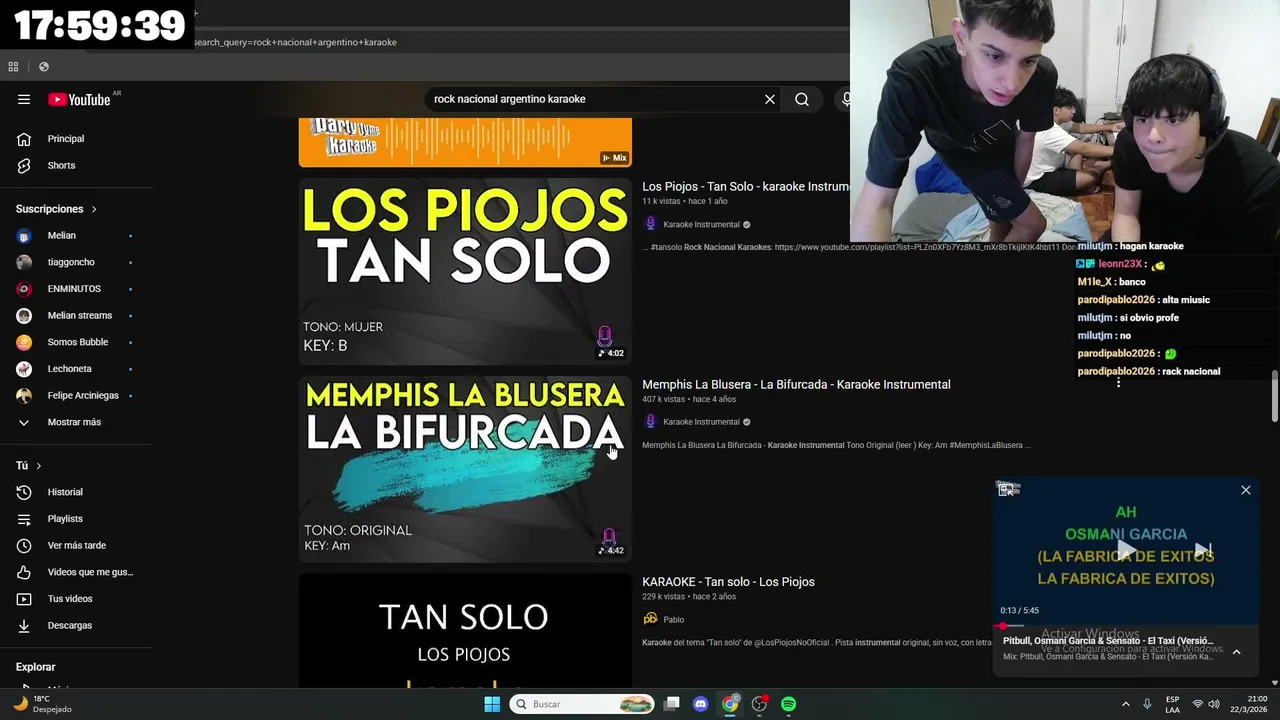Expand subscriptions with Mostrar más
The image size is (1280, 720).
click(77, 422)
